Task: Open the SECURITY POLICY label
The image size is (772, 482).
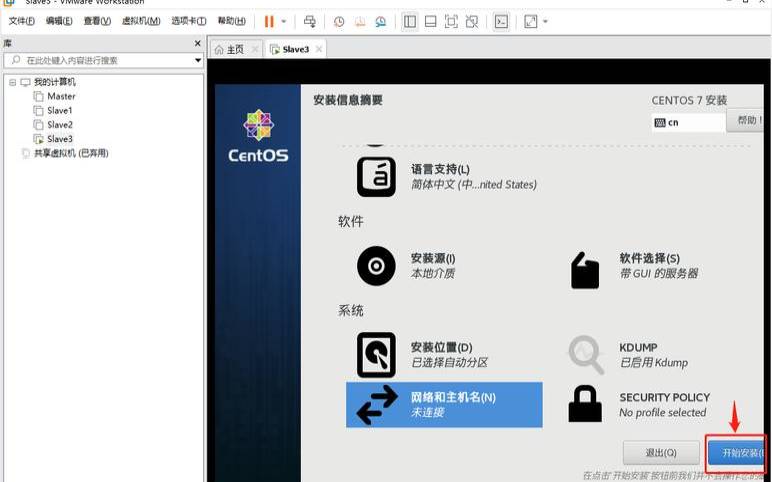Action: [664, 397]
